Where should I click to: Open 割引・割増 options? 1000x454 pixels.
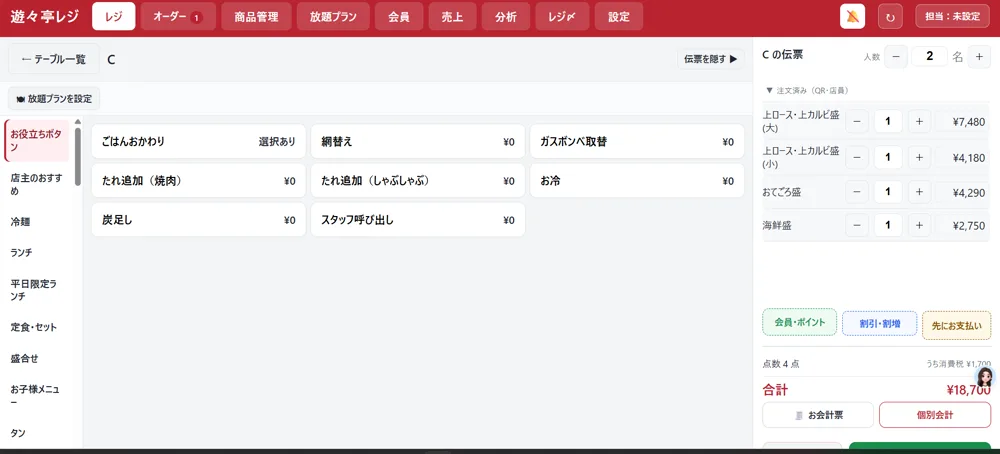[x=879, y=323]
